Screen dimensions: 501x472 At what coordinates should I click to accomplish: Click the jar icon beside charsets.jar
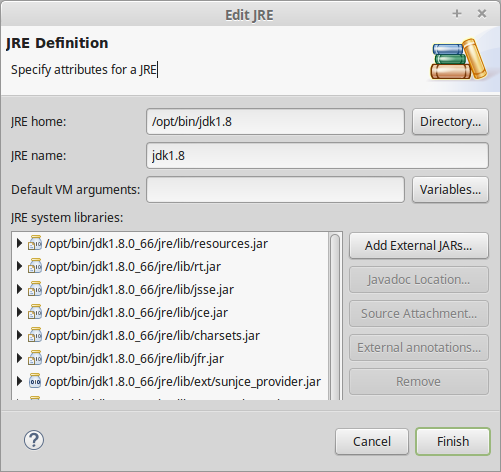tap(35, 335)
